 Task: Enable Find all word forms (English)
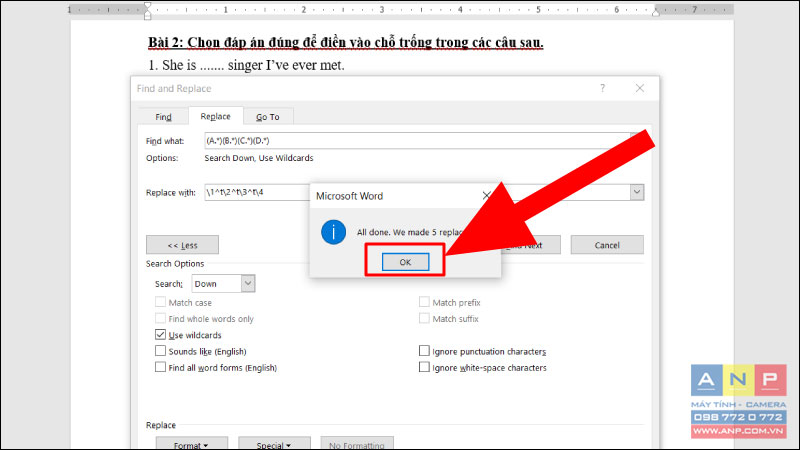click(160, 367)
